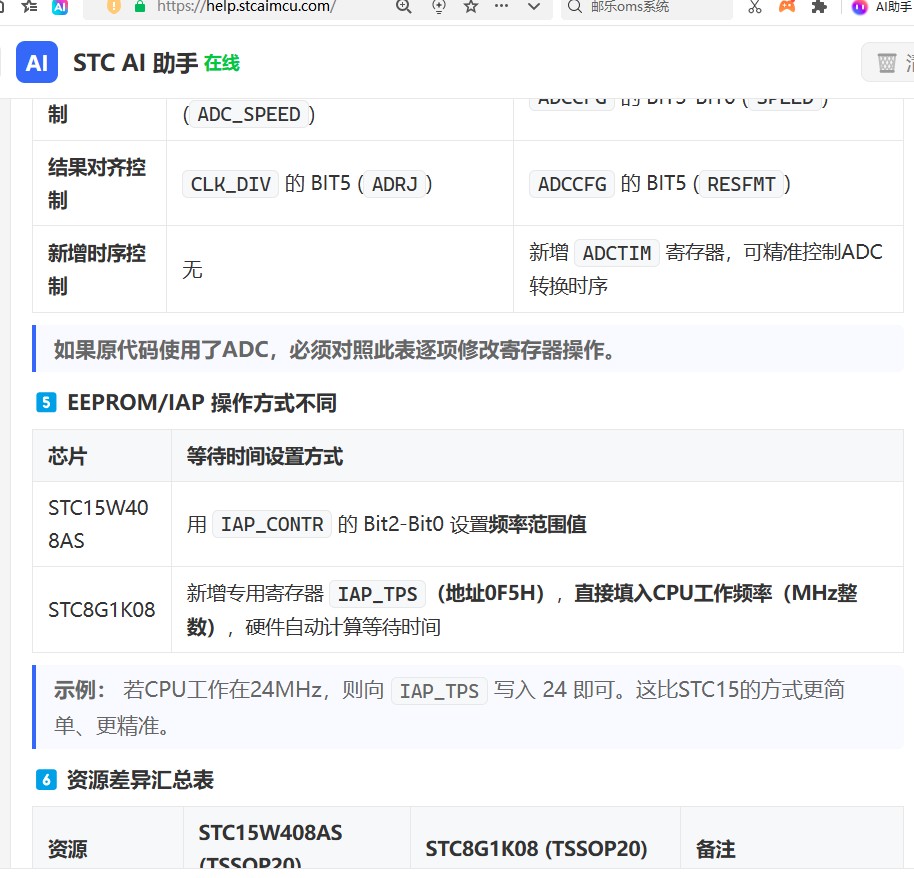Click the 新增时序控制 row header
The image size is (914, 878).
click(97, 269)
